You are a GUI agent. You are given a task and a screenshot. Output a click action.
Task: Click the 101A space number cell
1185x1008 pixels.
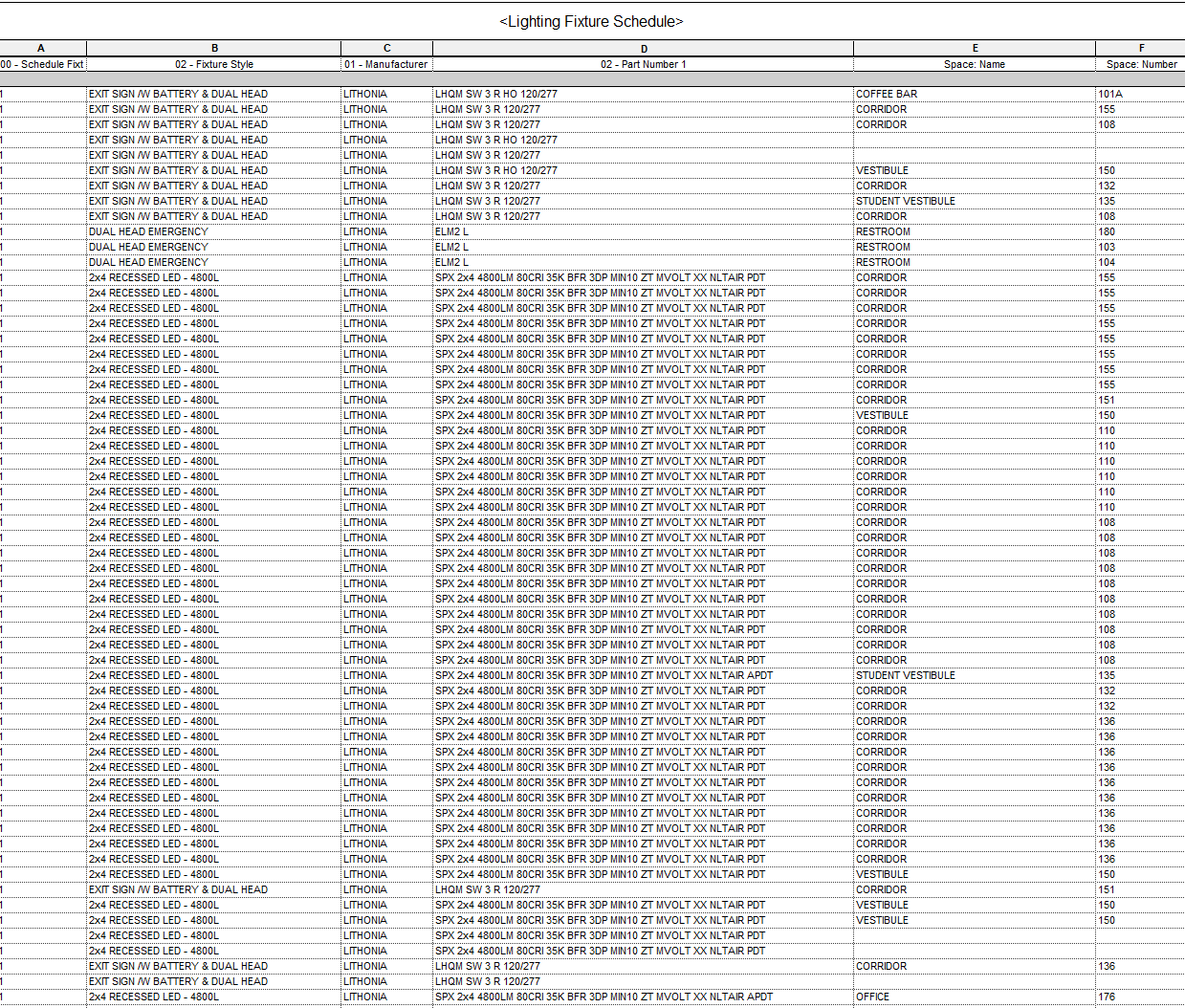[1108, 94]
